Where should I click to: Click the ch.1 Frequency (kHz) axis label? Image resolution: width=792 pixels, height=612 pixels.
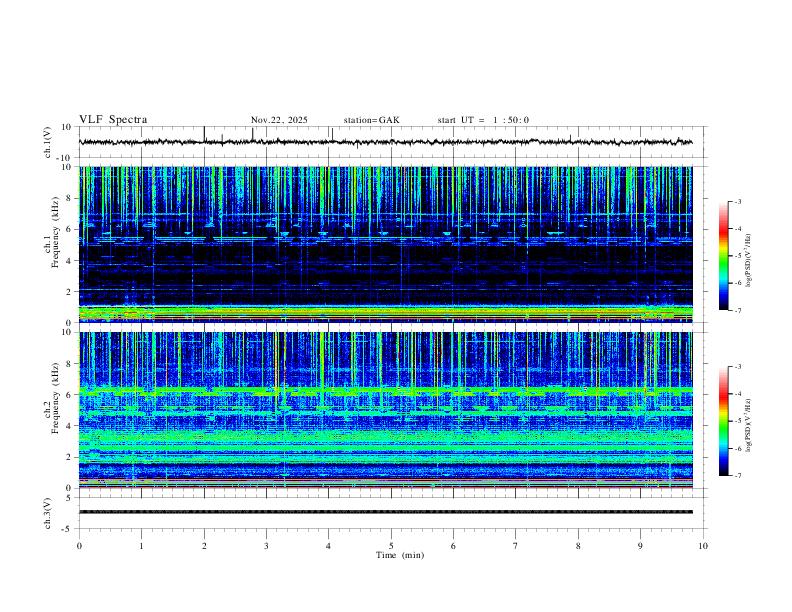pos(52,234)
